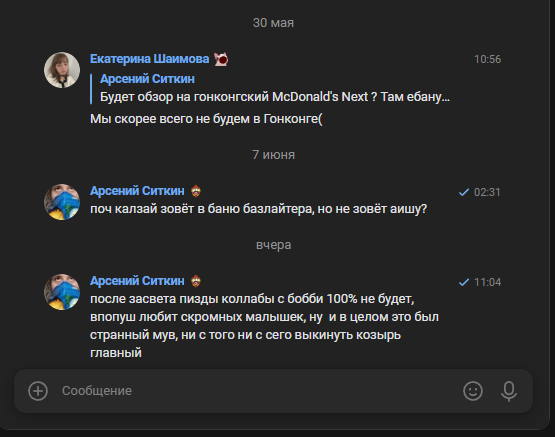Click the badge icon beside Арсений Ситкин at 11:04
Viewport: 555px width, 437px height.
[x=196, y=281]
